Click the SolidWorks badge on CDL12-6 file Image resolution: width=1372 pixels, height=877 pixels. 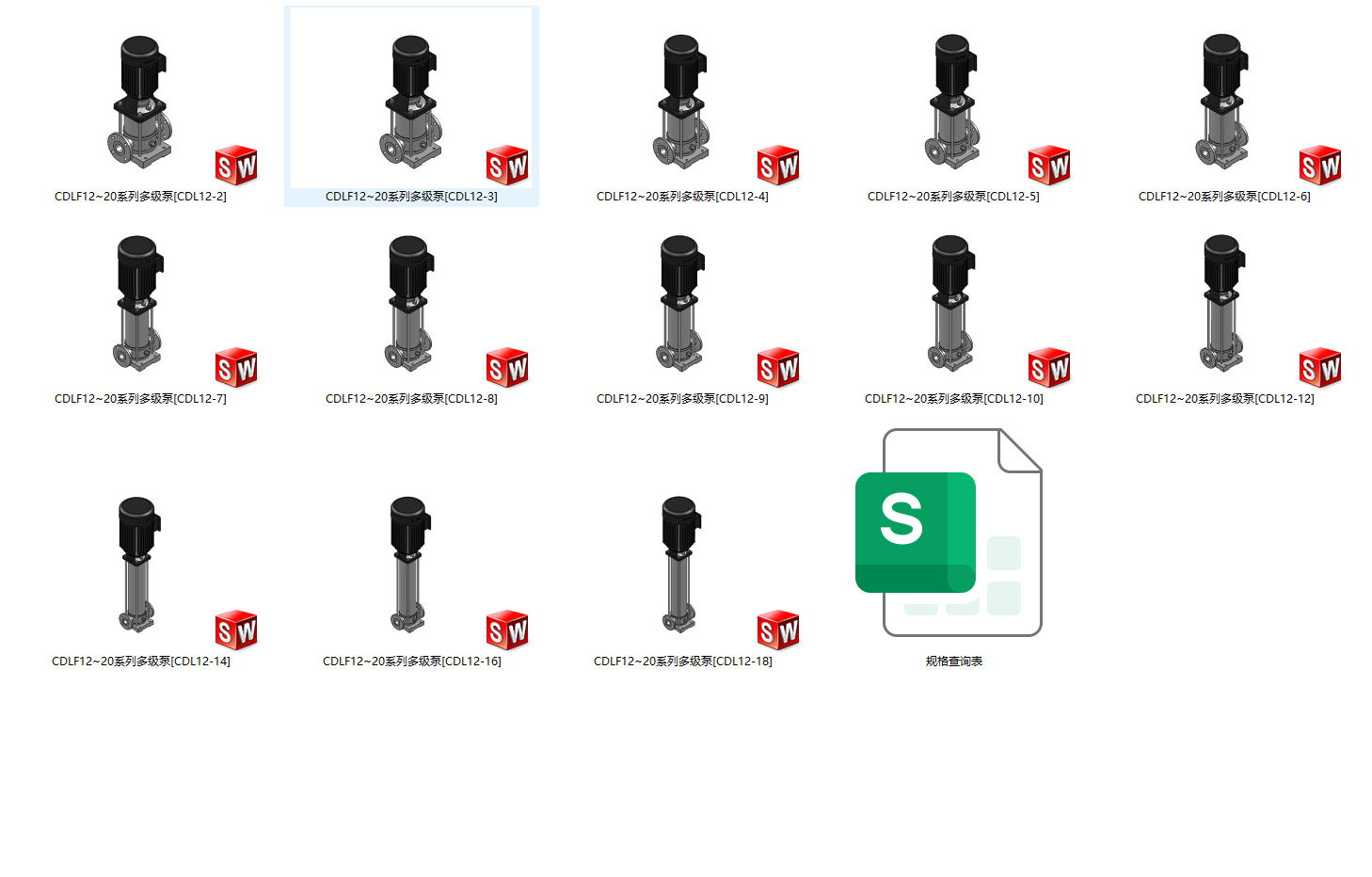pyautogui.click(x=1320, y=166)
